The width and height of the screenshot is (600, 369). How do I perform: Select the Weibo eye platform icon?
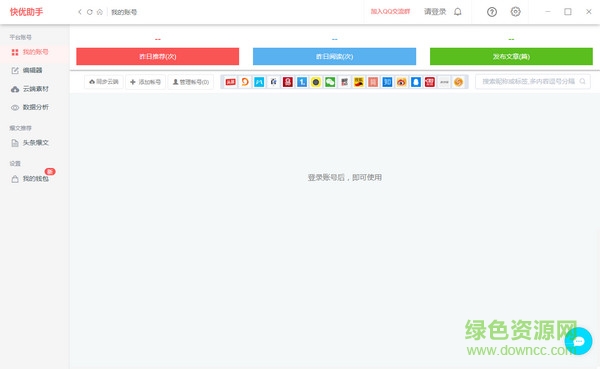click(x=401, y=82)
